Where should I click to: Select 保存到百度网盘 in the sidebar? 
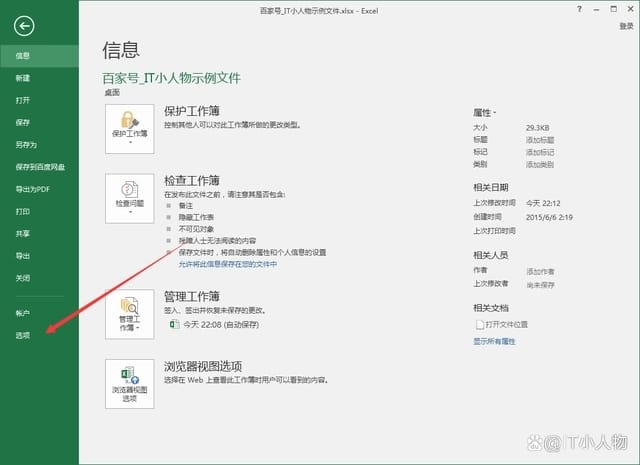coord(39,167)
